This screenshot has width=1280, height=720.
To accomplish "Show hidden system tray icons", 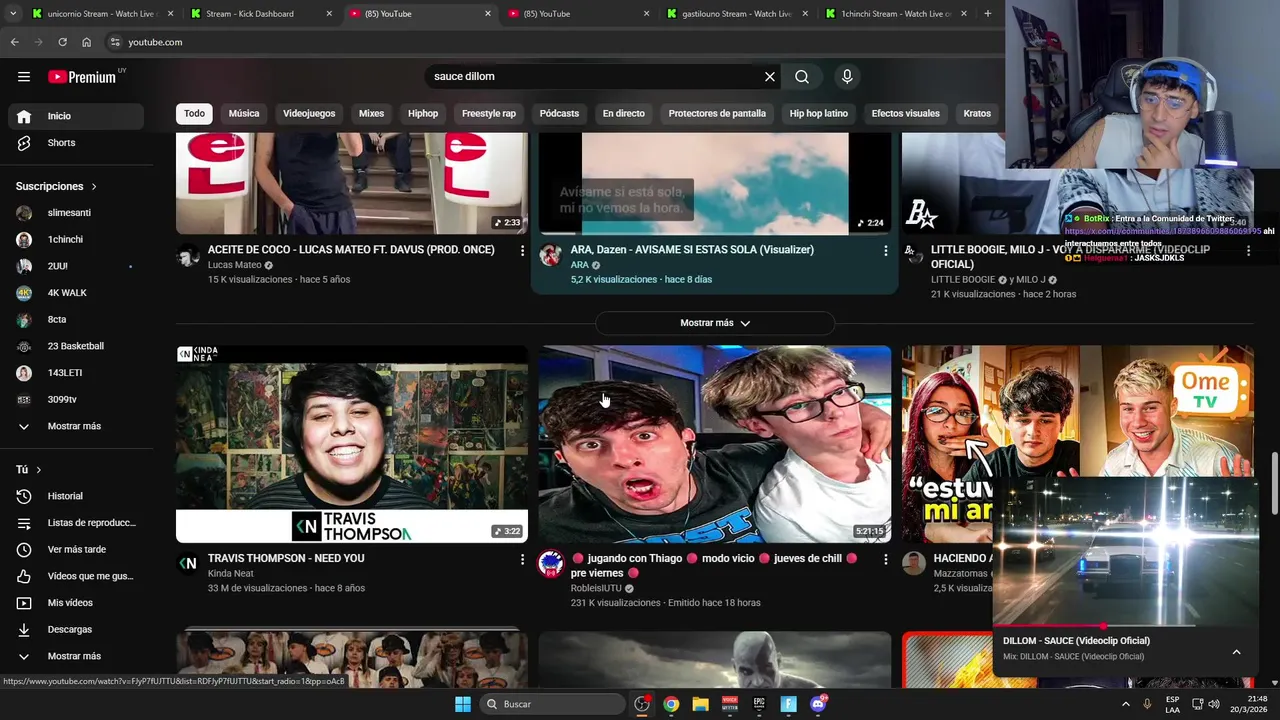I will coord(1125,704).
